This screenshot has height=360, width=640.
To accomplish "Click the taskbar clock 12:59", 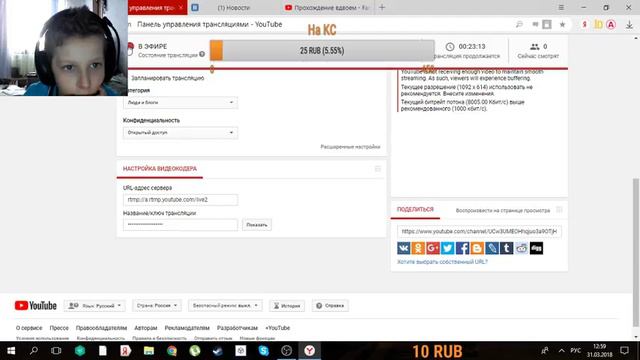I will (600, 351).
